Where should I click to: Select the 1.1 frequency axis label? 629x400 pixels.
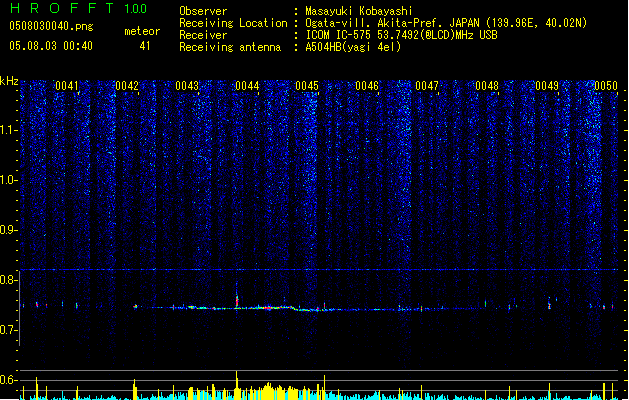click(9, 130)
